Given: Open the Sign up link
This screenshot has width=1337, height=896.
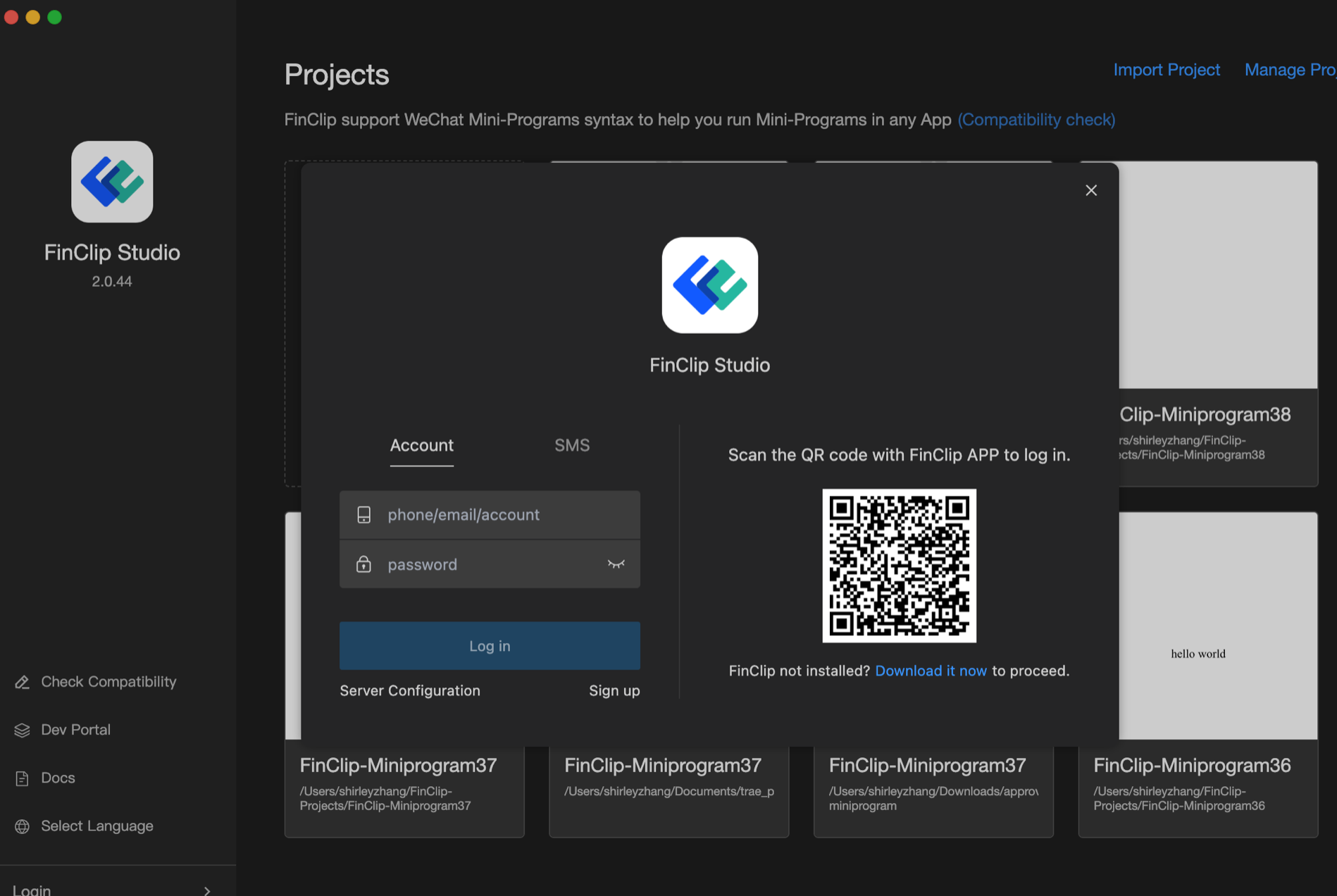Looking at the screenshot, I should tap(614, 690).
